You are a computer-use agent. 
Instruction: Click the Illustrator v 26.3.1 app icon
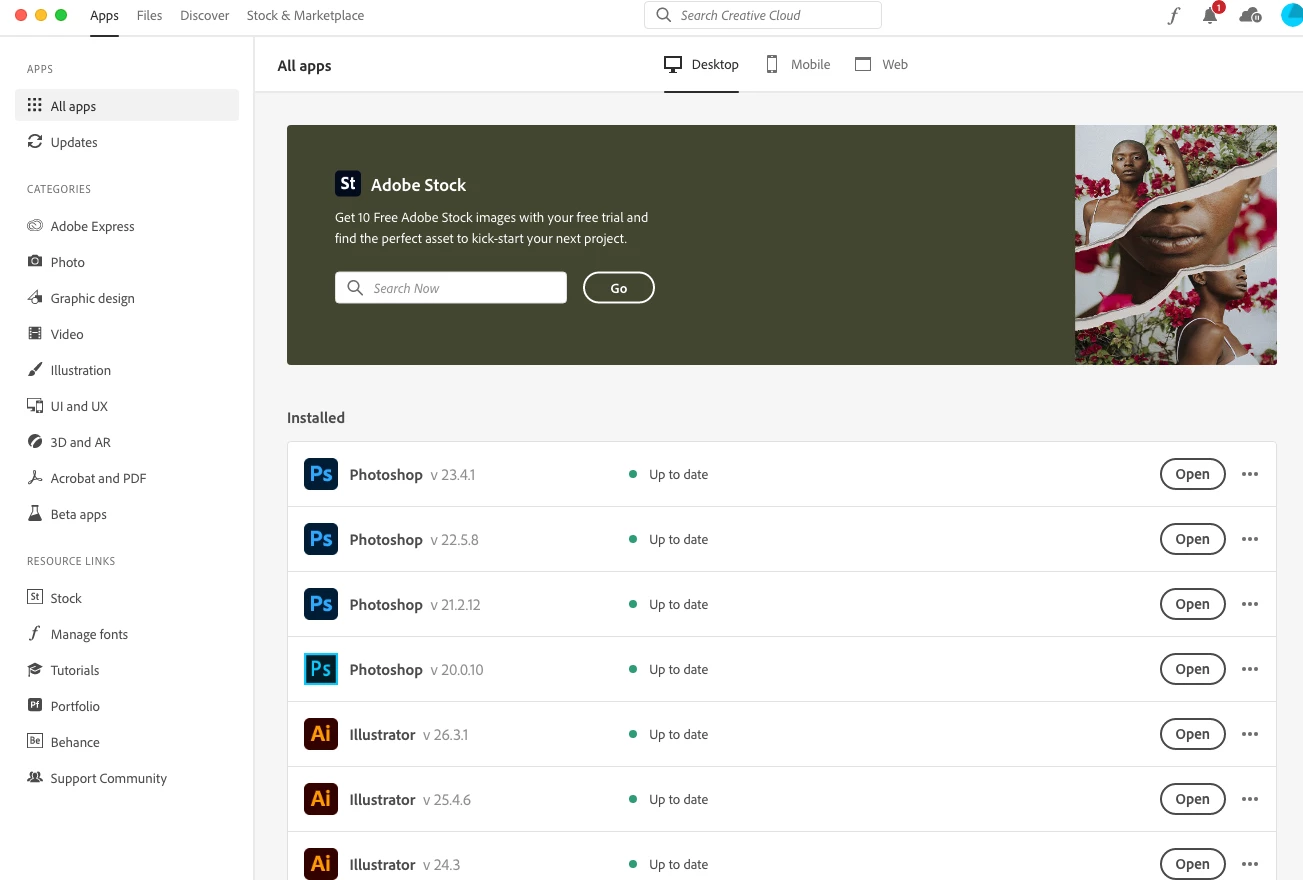click(321, 734)
